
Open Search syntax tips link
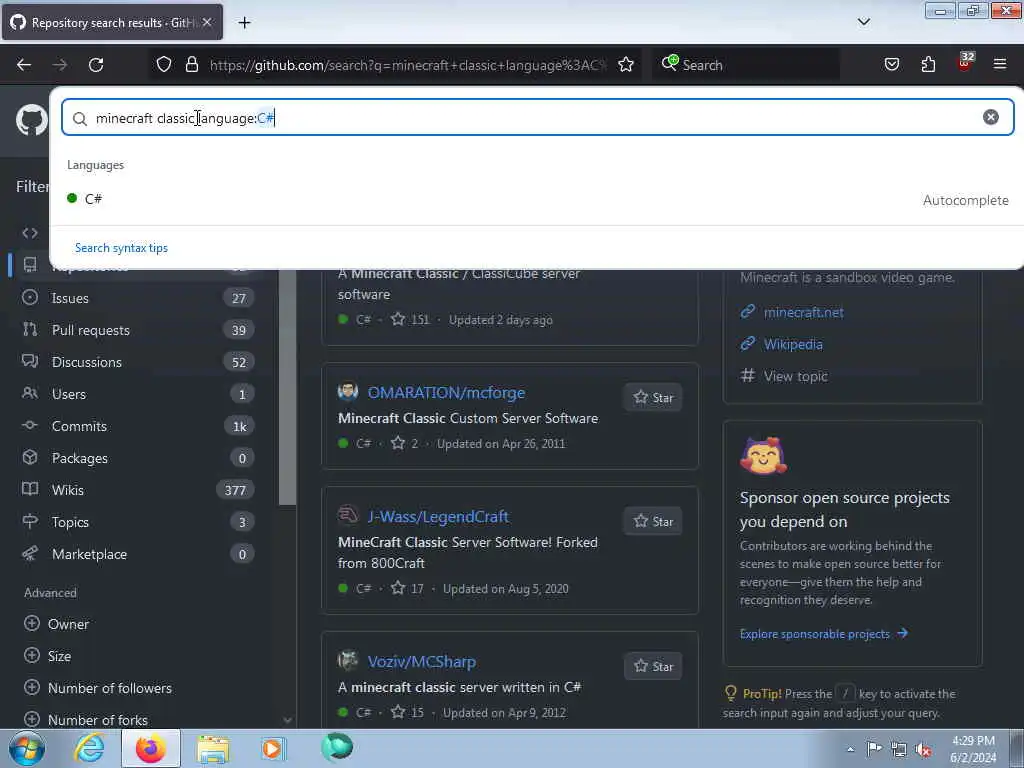pyautogui.click(x=121, y=248)
